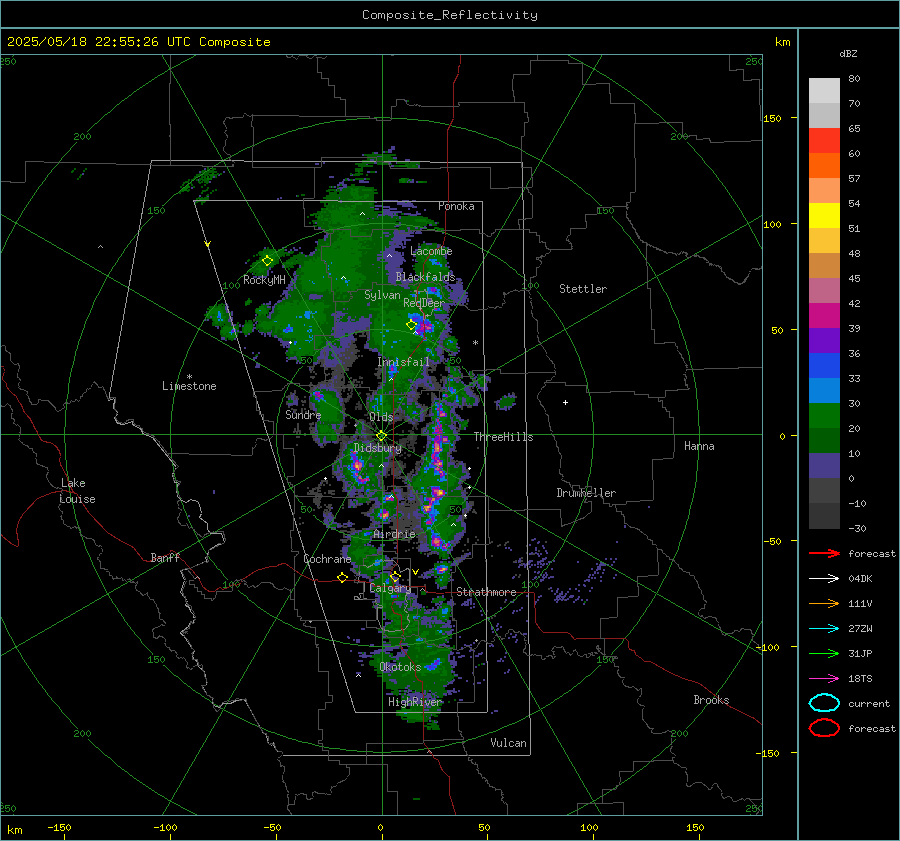This screenshot has height=841, width=900.
Task: Select the red swatch between 65 and 60 dBZ
Action: click(x=824, y=141)
